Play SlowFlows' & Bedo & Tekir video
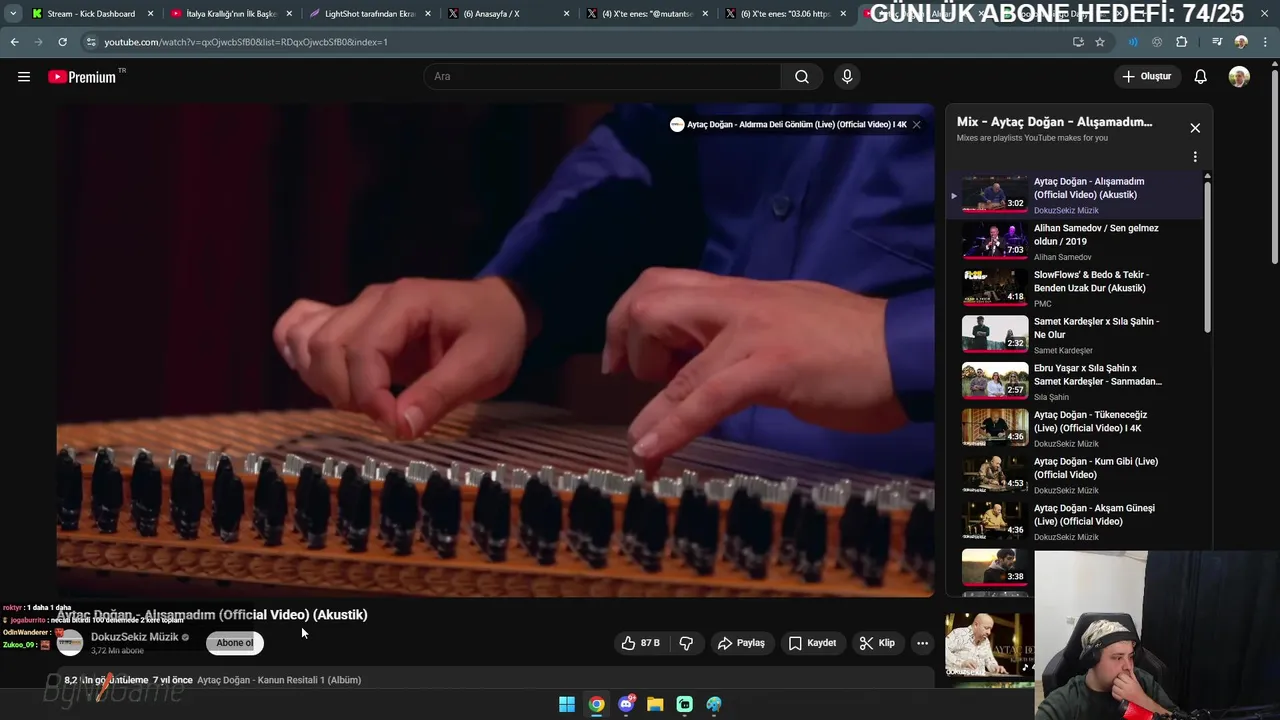This screenshot has height=720, width=1280. click(1075, 288)
